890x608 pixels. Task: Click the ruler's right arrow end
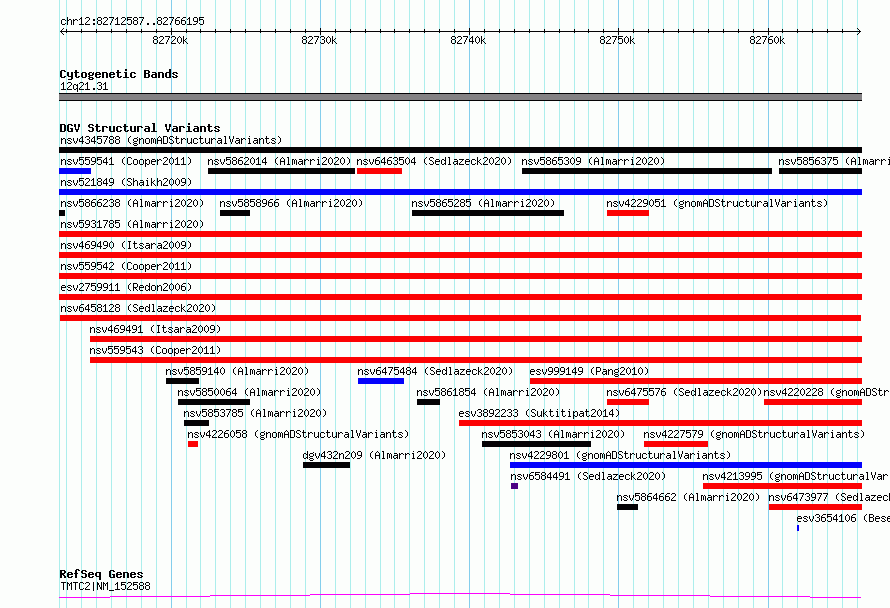[x=859, y=31]
